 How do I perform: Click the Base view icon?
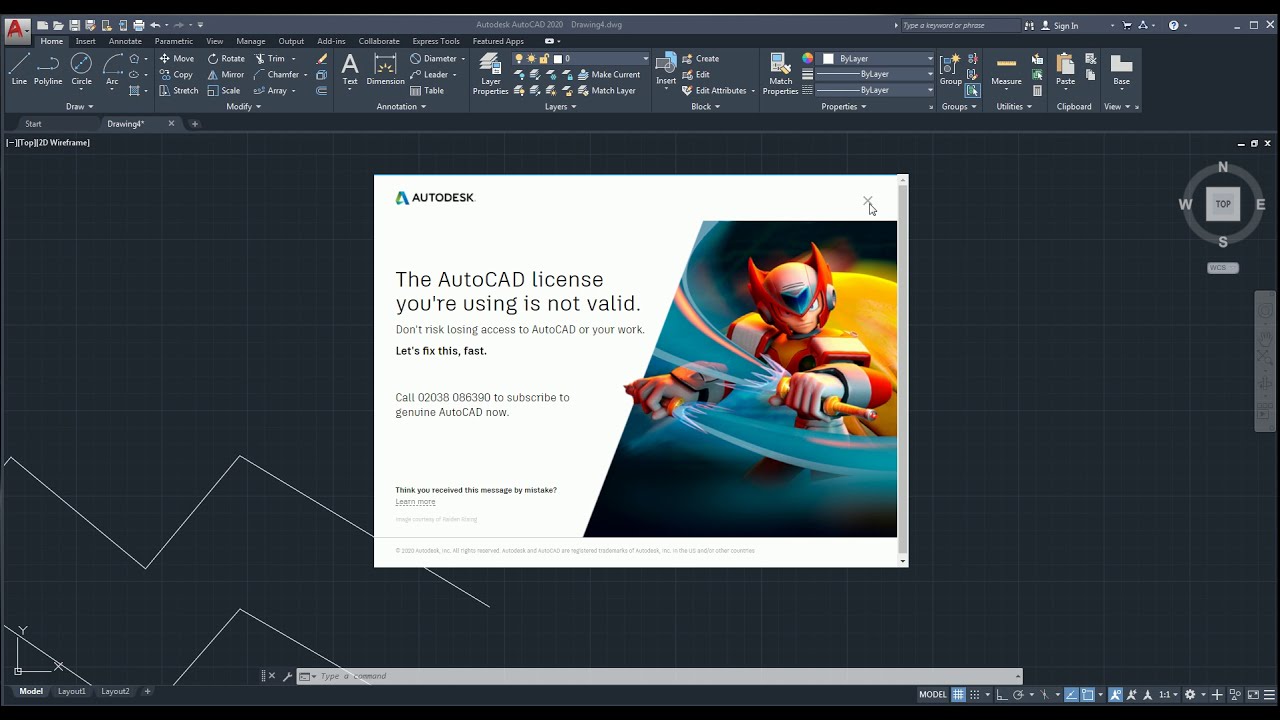tap(1122, 70)
